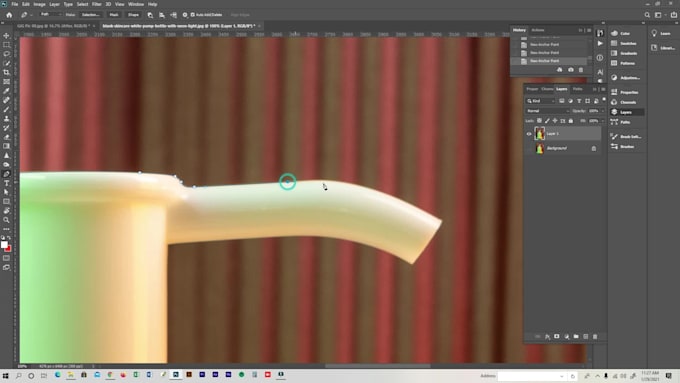Open the Pen tool preset picker arrow
680x383 pixels.
[31, 15]
